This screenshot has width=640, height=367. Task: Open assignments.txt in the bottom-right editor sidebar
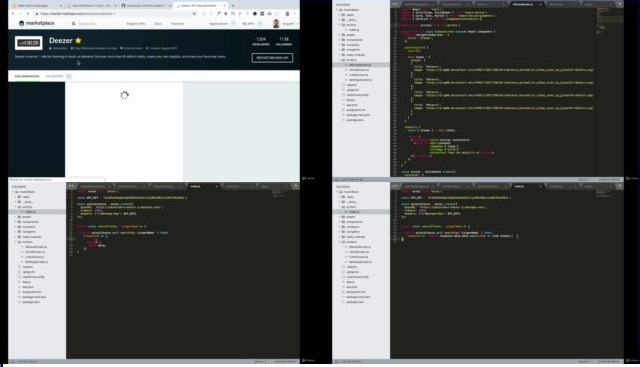356,292
